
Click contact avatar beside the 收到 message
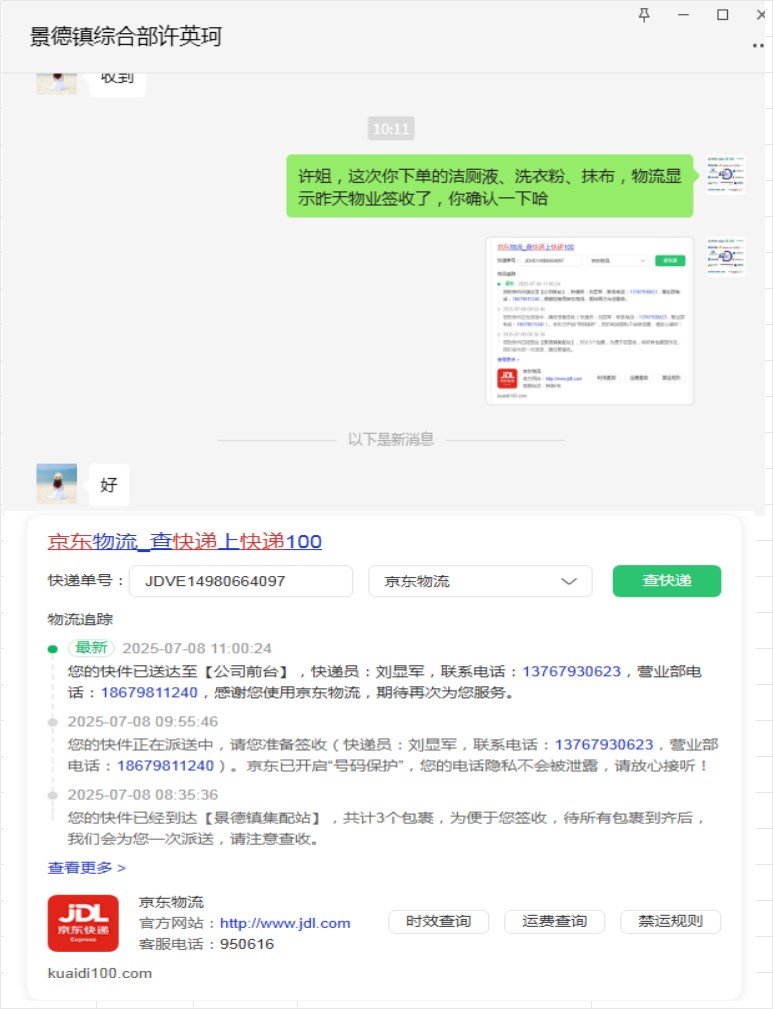tap(57, 83)
